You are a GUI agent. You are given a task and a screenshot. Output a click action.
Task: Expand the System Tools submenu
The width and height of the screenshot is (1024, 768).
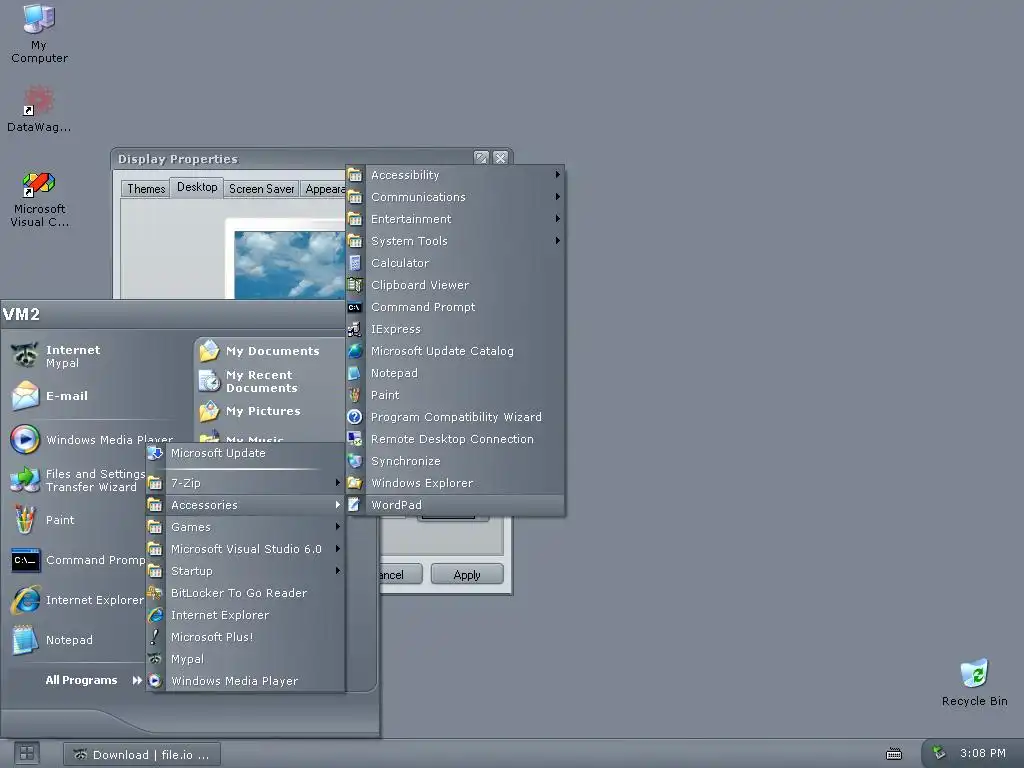(455, 241)
